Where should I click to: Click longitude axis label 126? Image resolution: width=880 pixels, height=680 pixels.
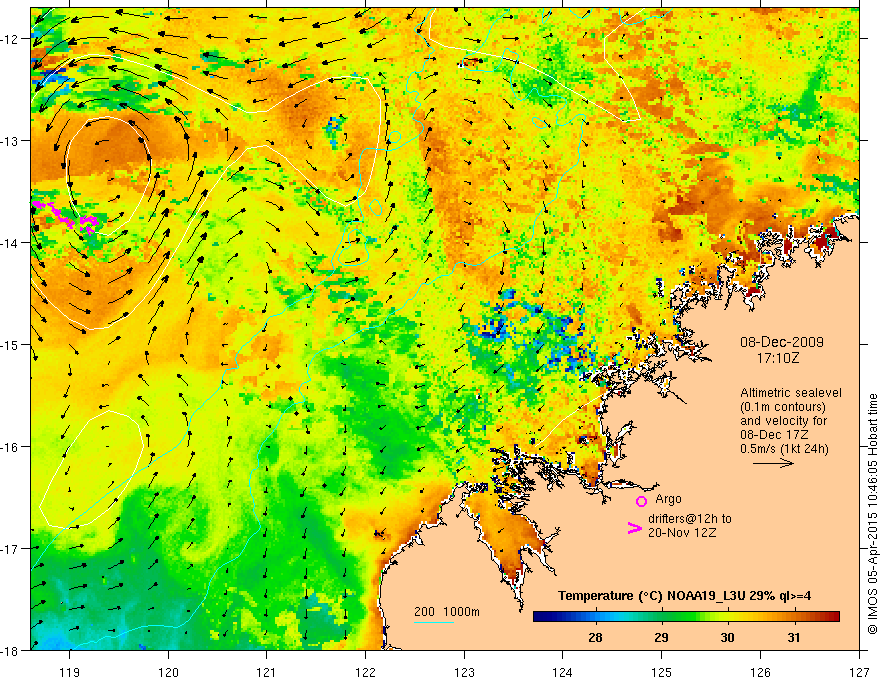[760, 672]
